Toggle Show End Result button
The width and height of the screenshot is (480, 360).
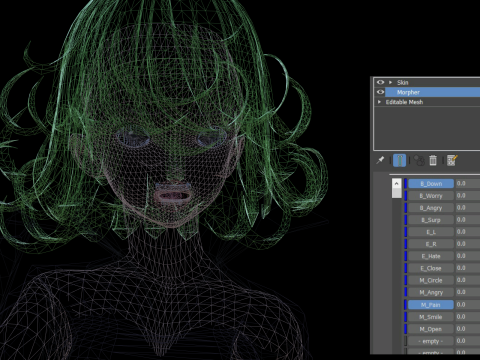[x=399, y=160]
